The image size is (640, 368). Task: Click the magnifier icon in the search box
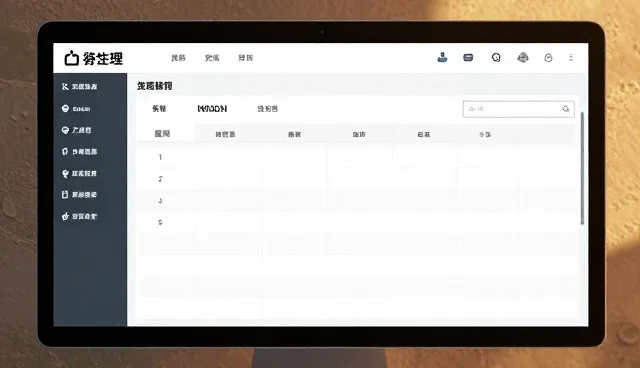(x=565, y=109)
